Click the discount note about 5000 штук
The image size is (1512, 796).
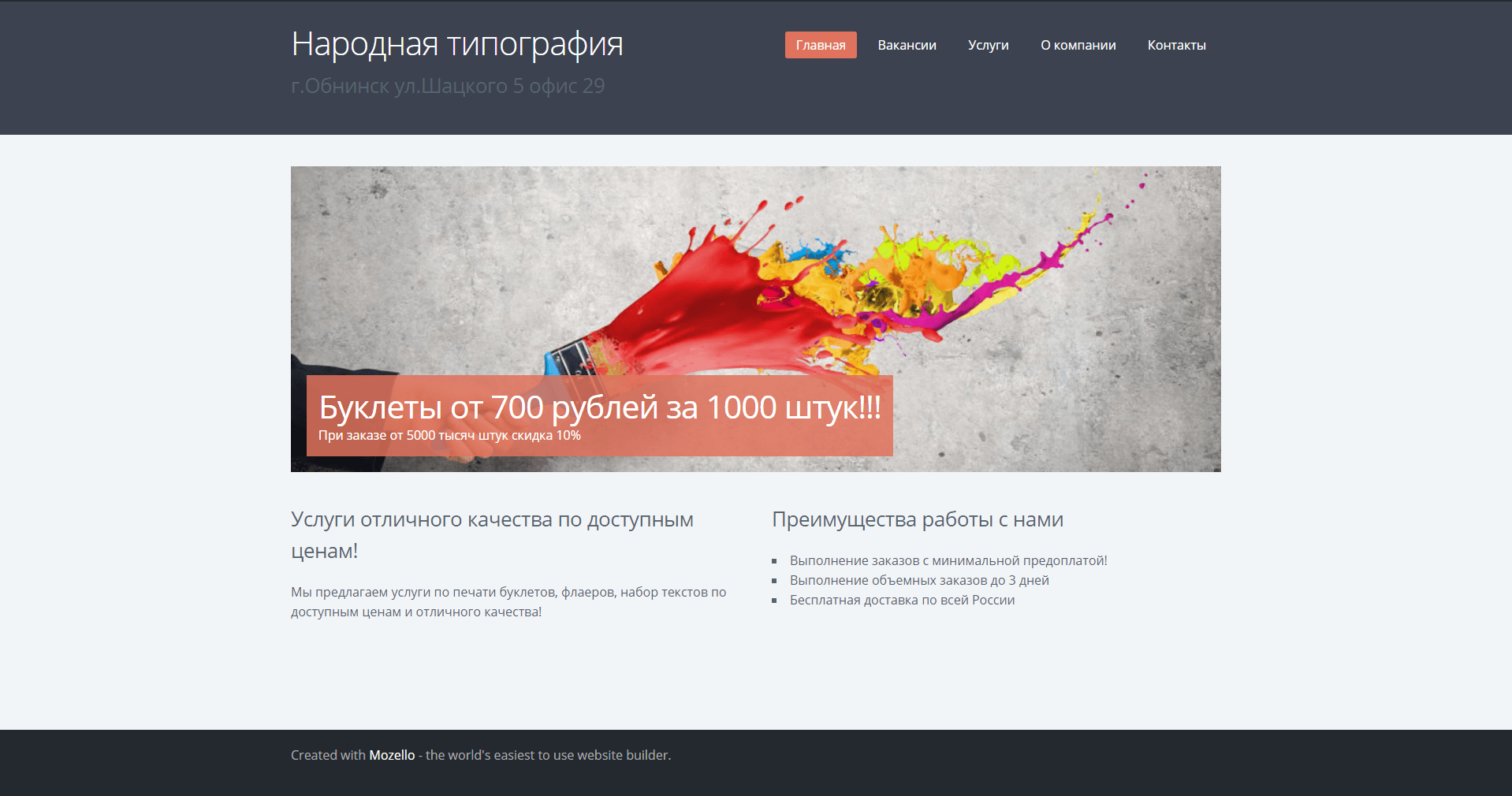(x=449, y=434)
